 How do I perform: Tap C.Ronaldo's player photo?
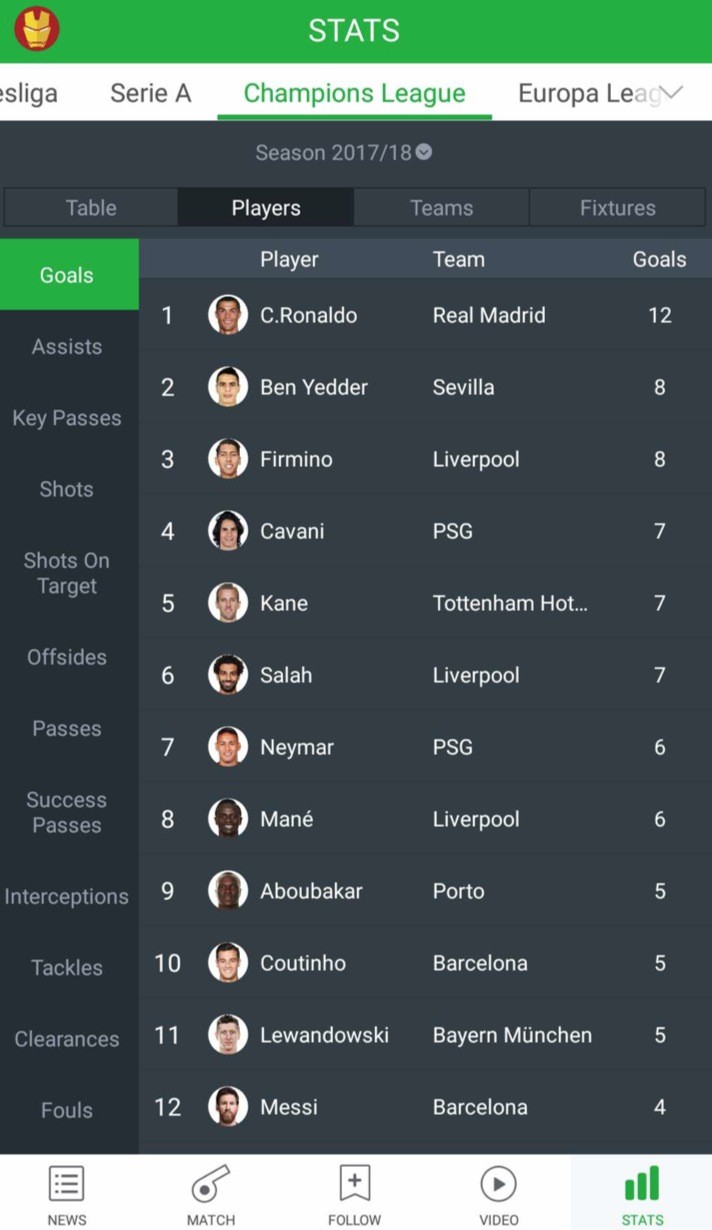228,315
